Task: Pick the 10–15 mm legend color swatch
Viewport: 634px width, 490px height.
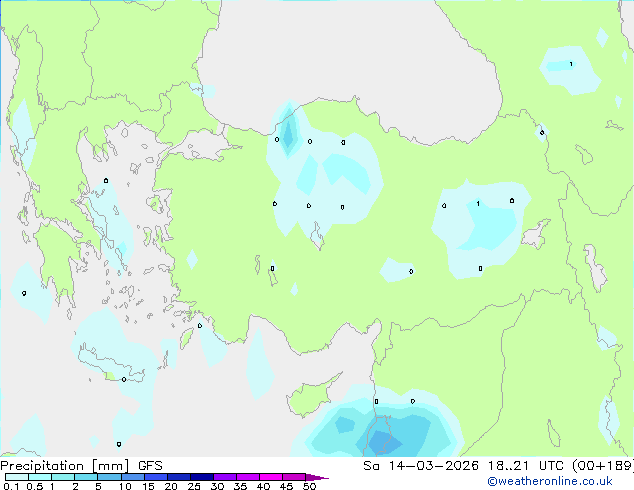Action: (132, 477)
